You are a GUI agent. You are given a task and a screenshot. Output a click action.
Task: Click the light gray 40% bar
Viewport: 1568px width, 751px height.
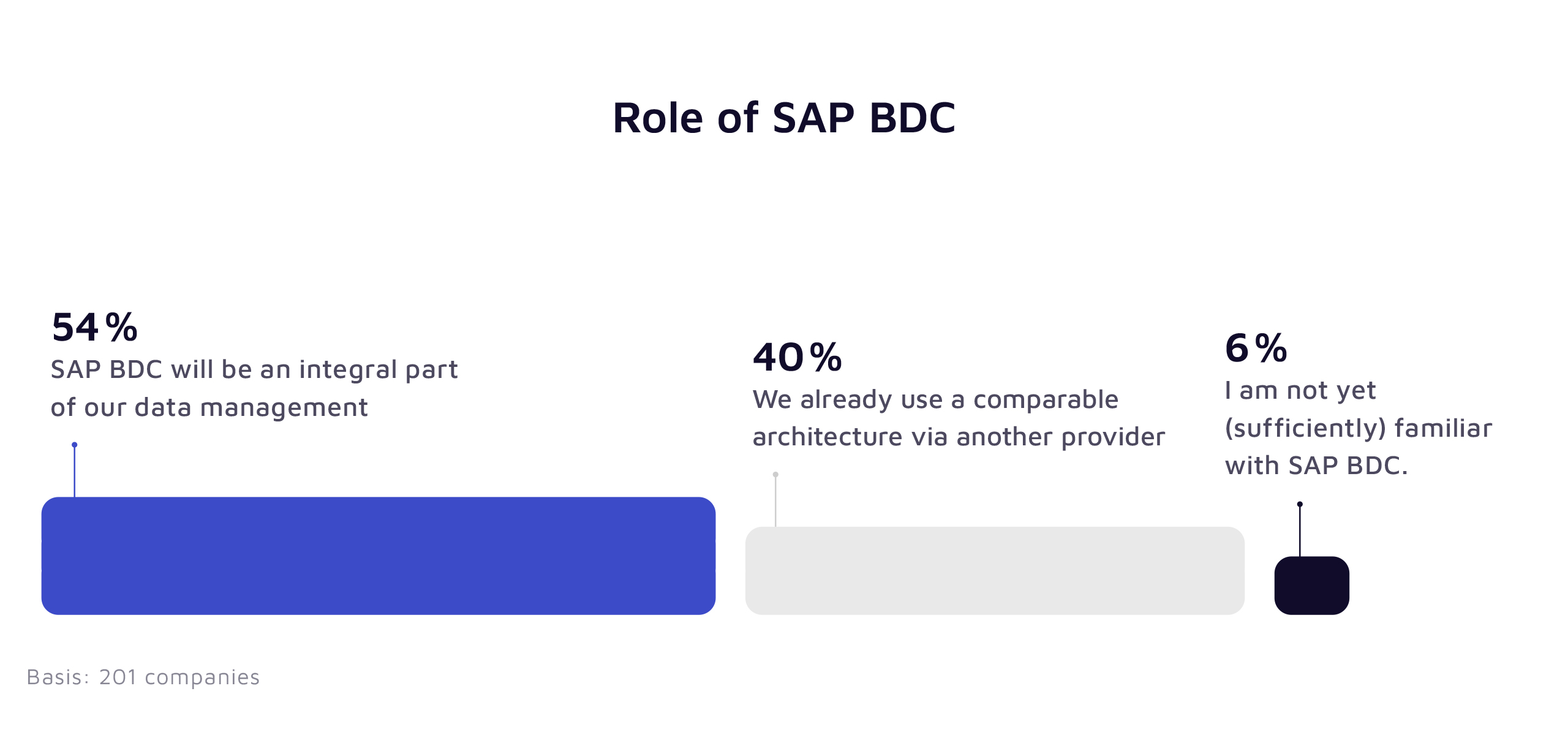point(995,570)
